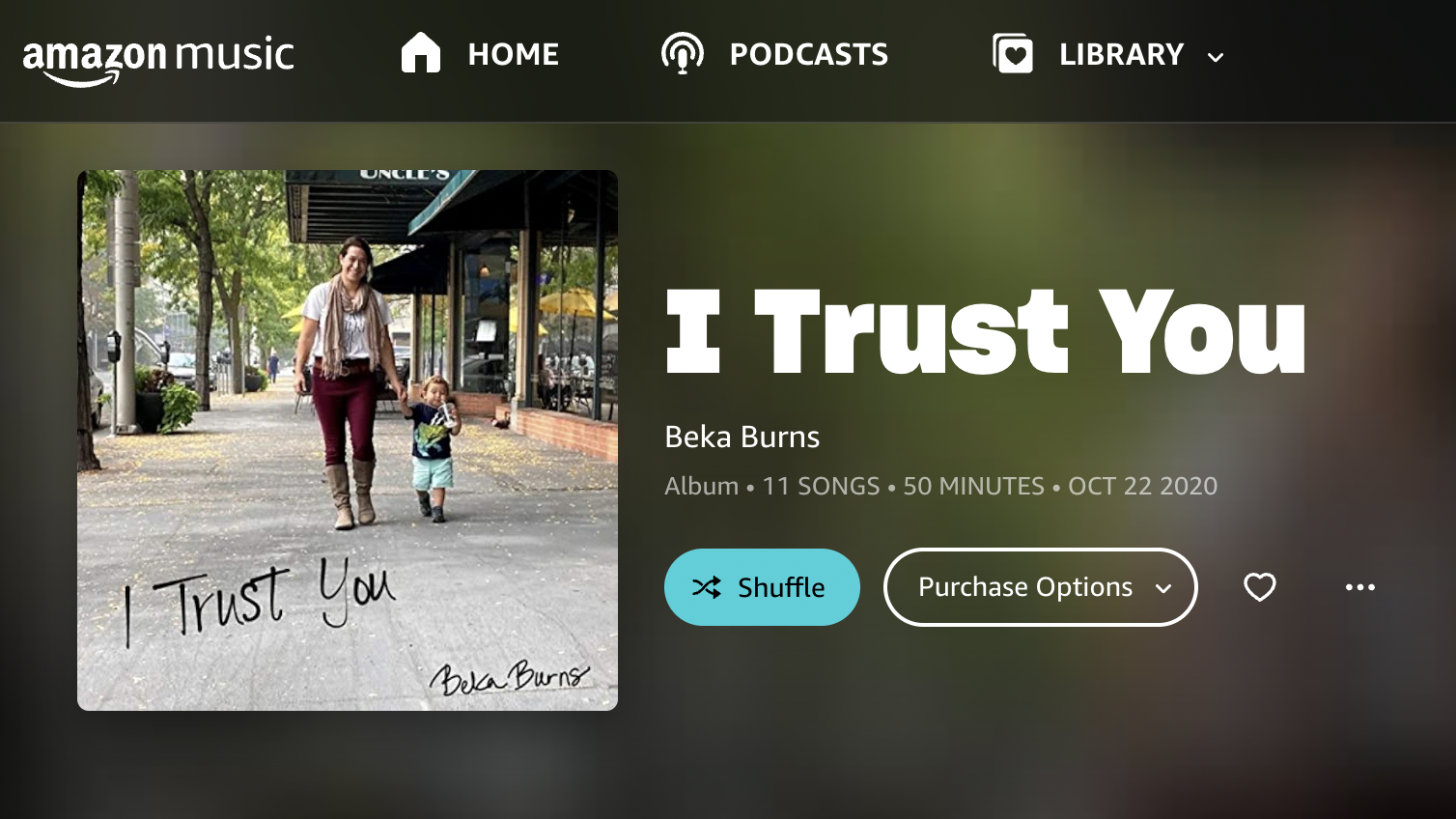Open the LIBRARY menu label
The image size is (1456, 819).
[1121, 54]
